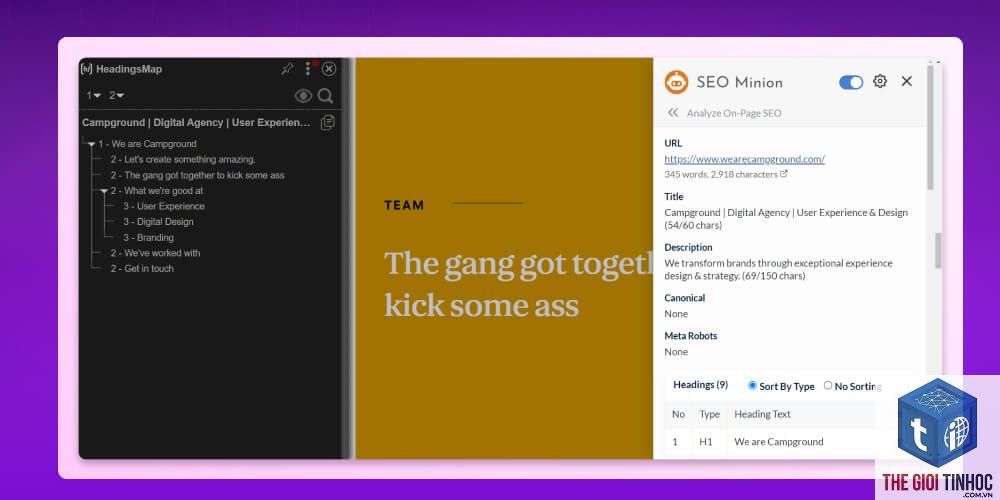This screenshot has height=500, width=1000.
Task: Toggle the eye visibility icon in HeadingsMap
Action: point(303,96)
